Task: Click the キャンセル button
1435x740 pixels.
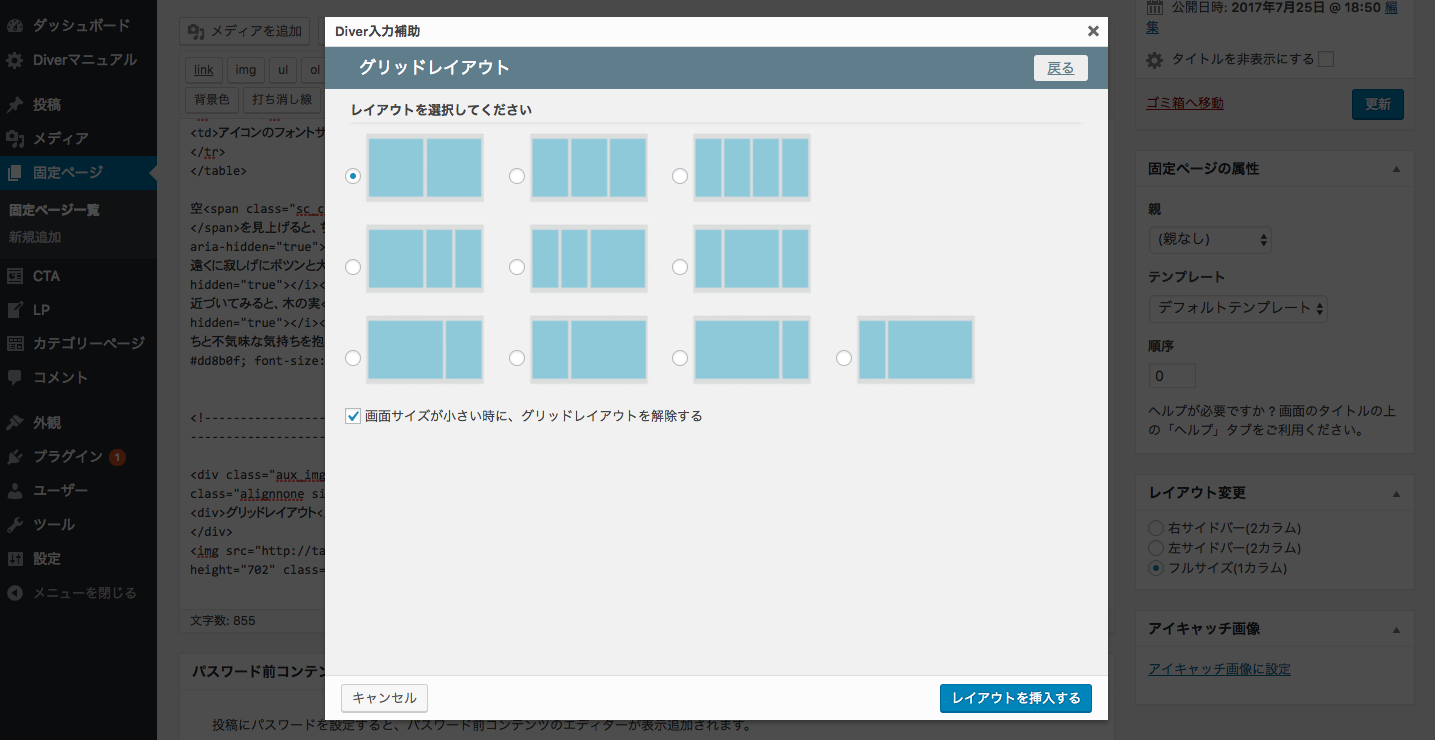Action: (x=384, y=698)
